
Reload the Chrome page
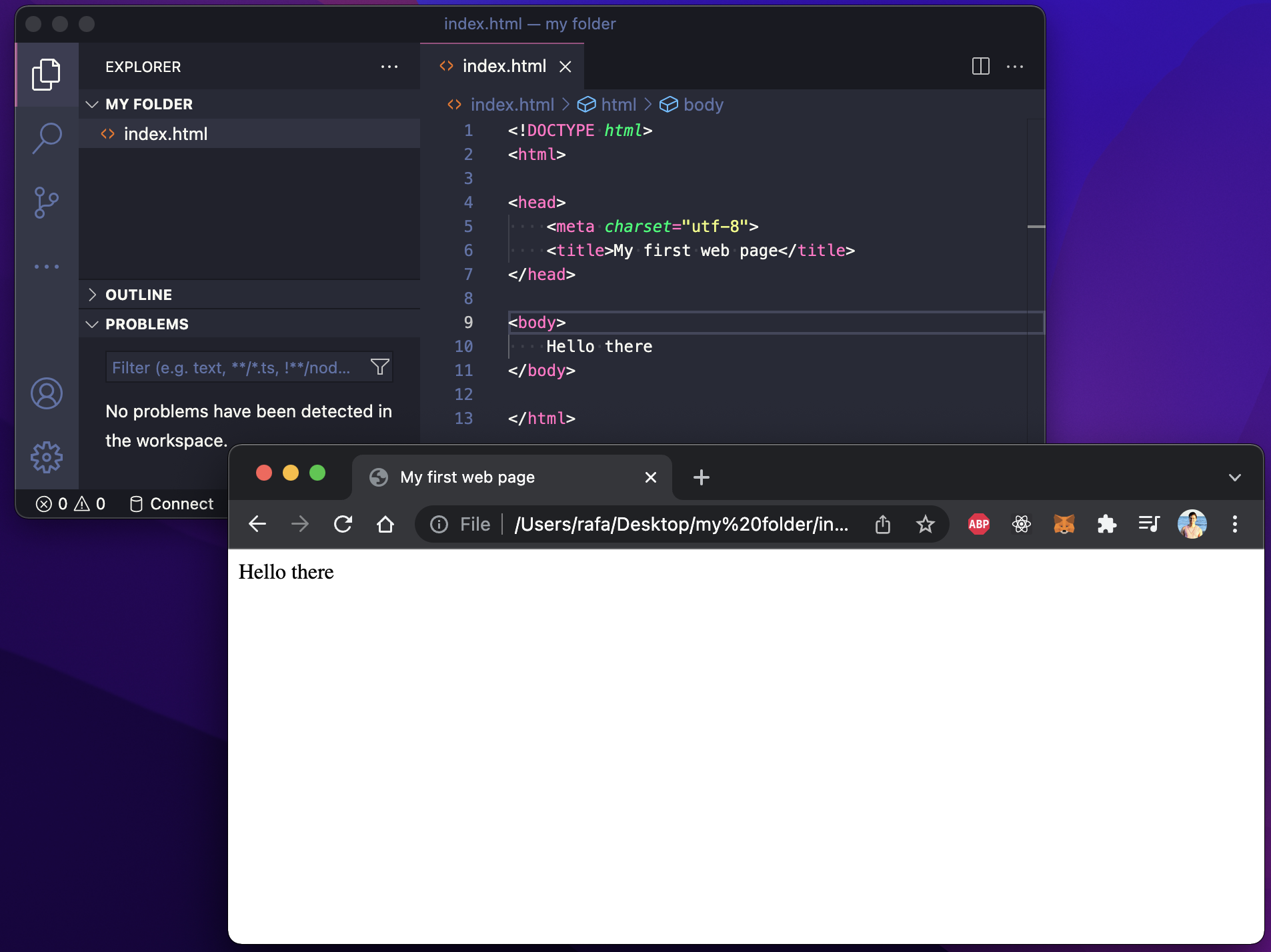[x=343, y=525]
